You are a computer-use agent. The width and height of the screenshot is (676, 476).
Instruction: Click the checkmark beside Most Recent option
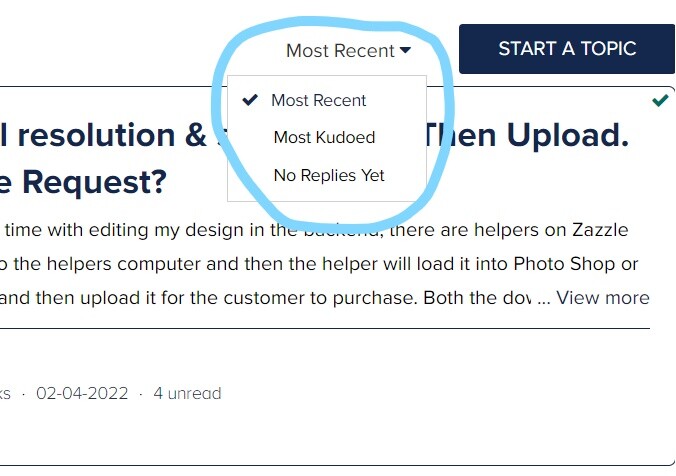click(x=250, y=100)
